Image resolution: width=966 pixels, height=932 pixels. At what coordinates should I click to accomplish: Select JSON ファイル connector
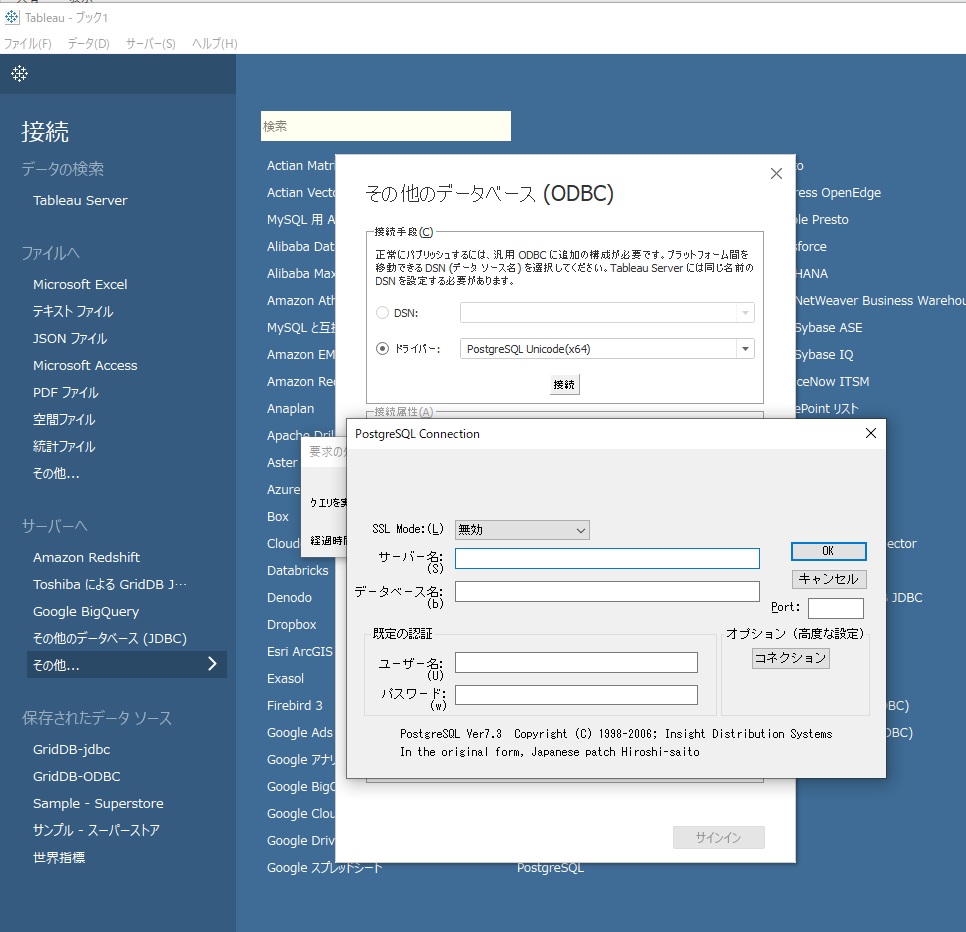[x=70, y=339]
